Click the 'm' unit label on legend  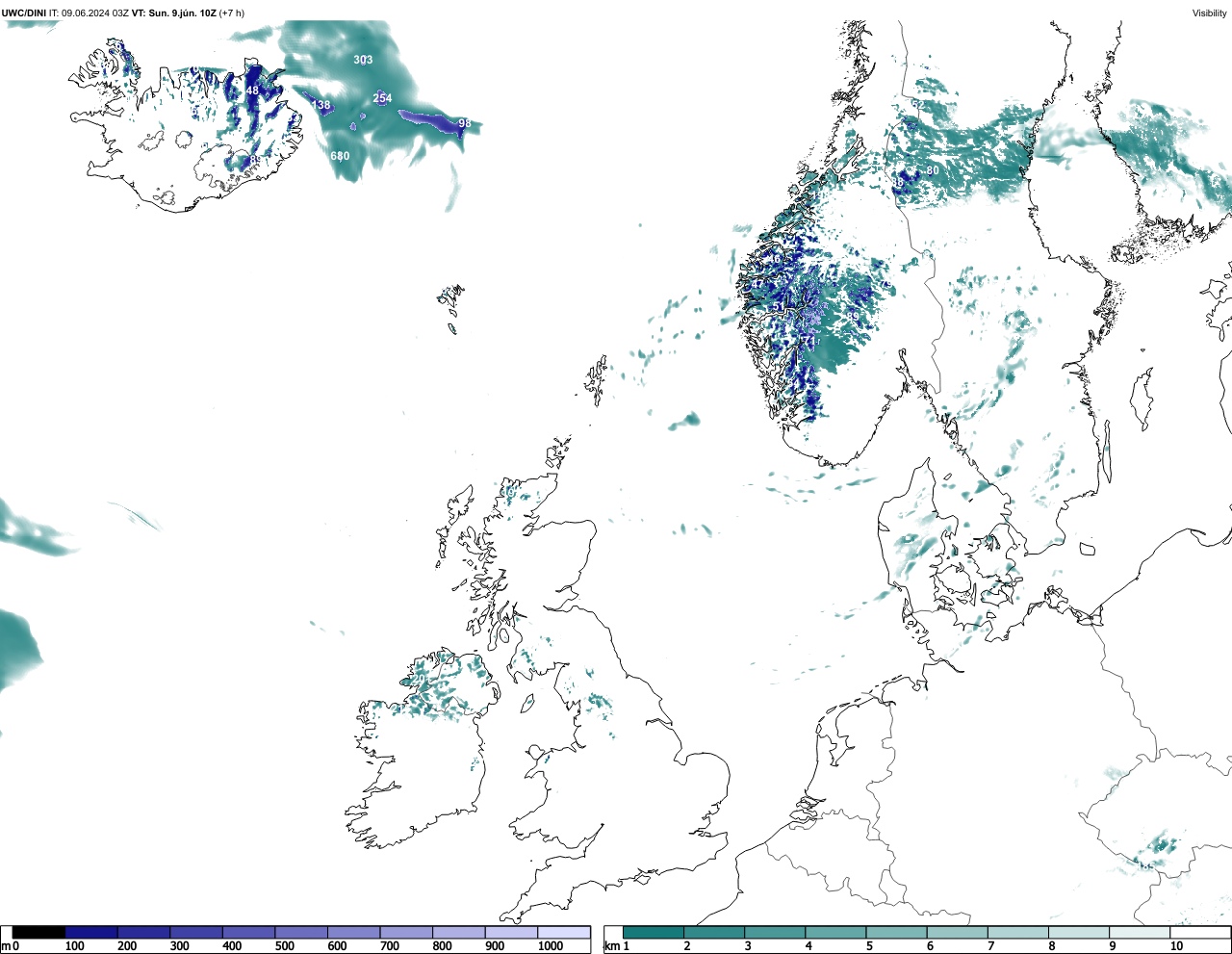(6, 947)
